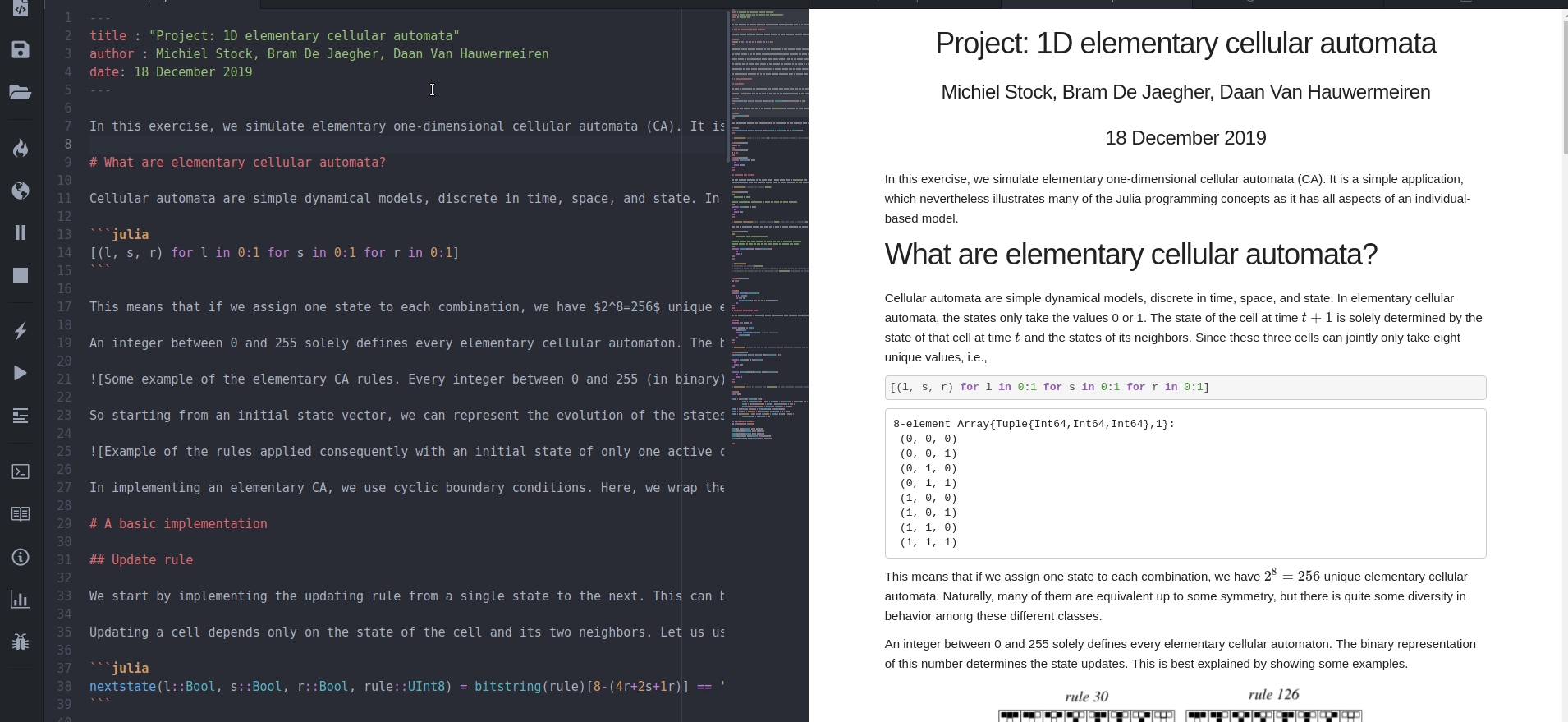Stop Julia with the square stop icon

click(21, 275)
